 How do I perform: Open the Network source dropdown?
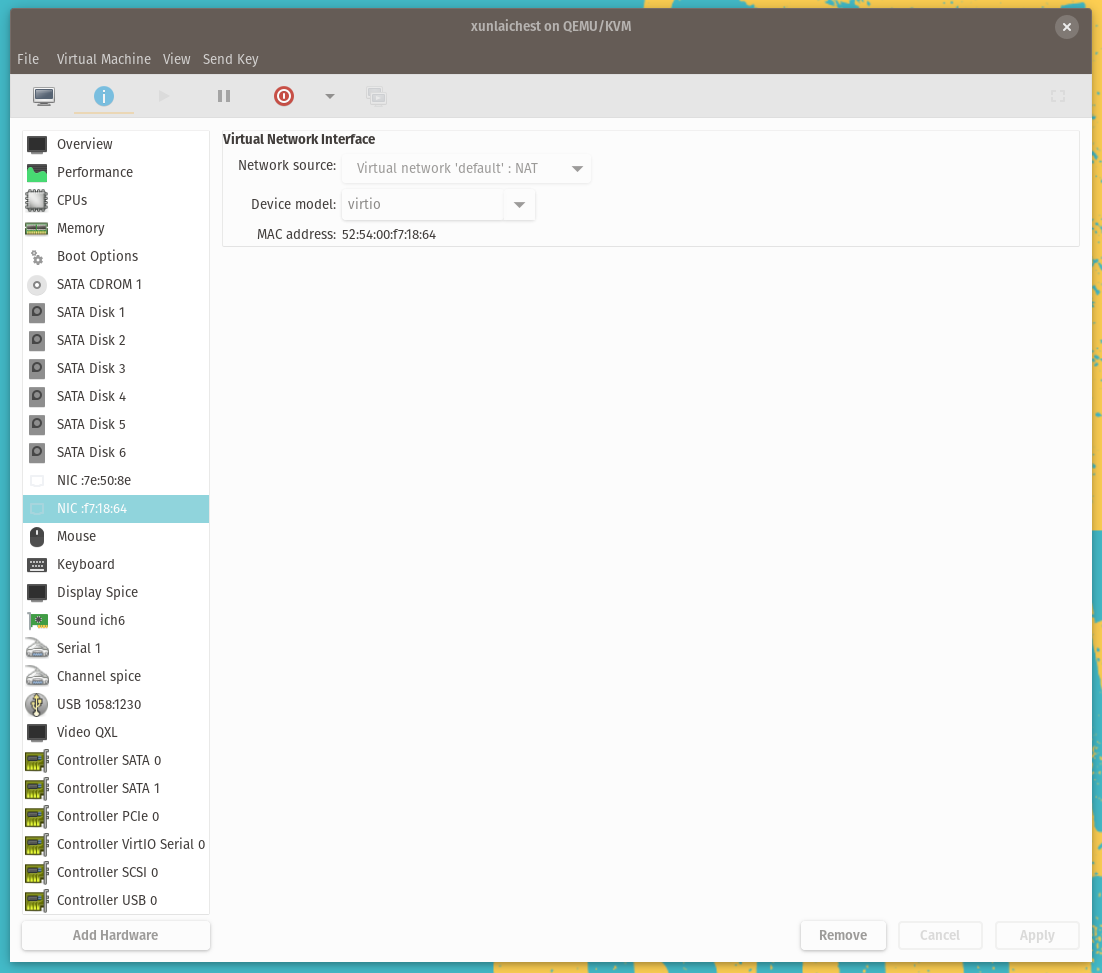466,168
